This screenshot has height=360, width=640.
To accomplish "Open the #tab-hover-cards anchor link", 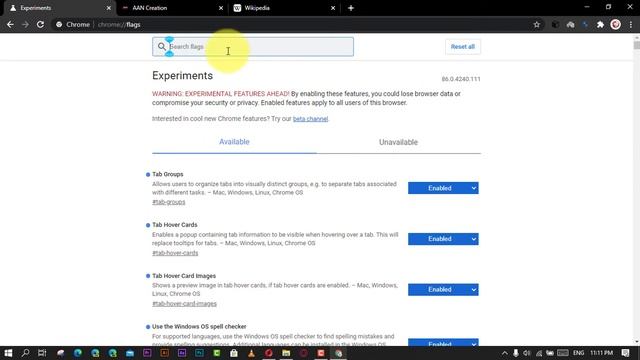I will (x=175, y=253).
